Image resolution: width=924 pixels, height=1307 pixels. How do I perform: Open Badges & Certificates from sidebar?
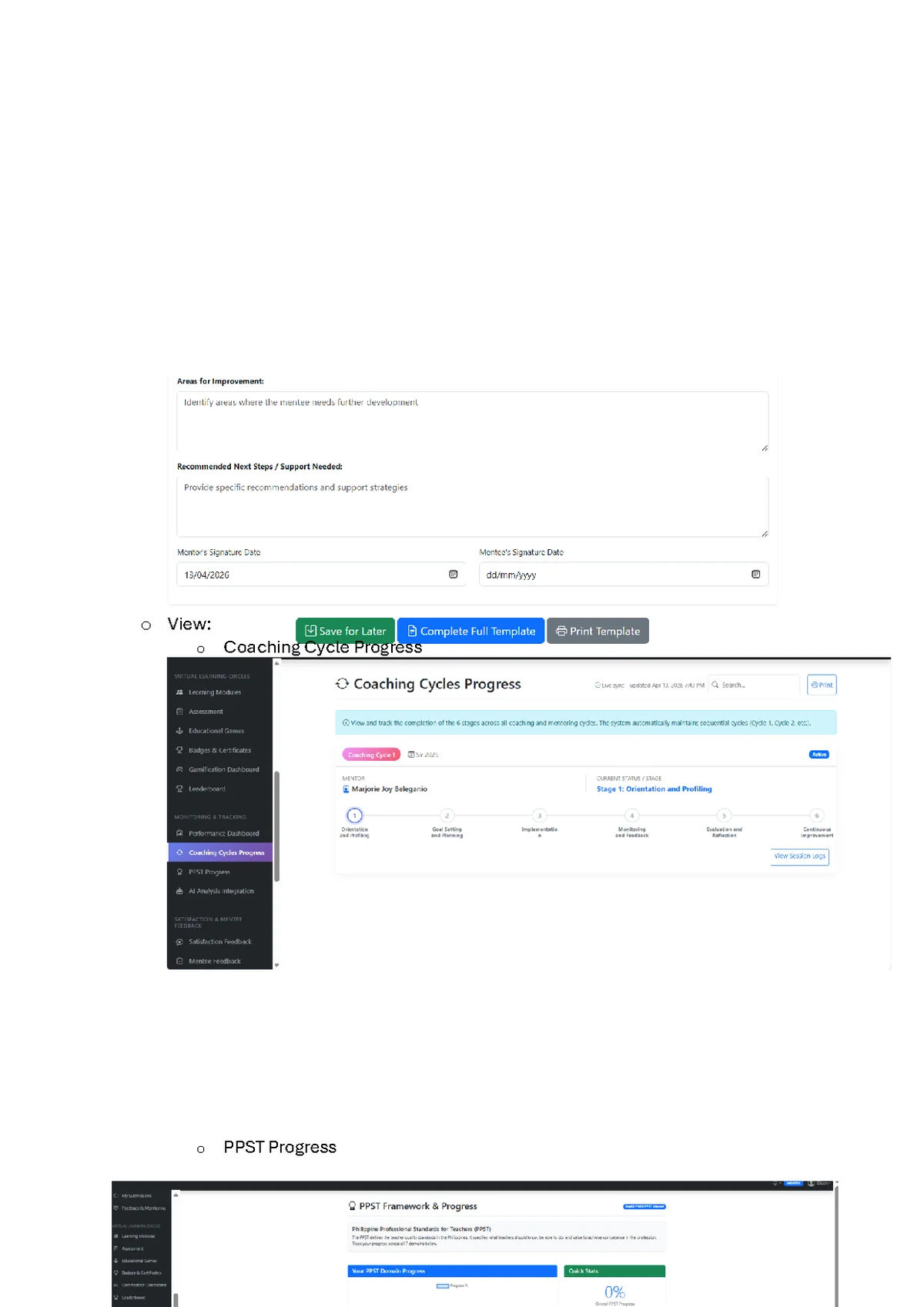point(219,750)
